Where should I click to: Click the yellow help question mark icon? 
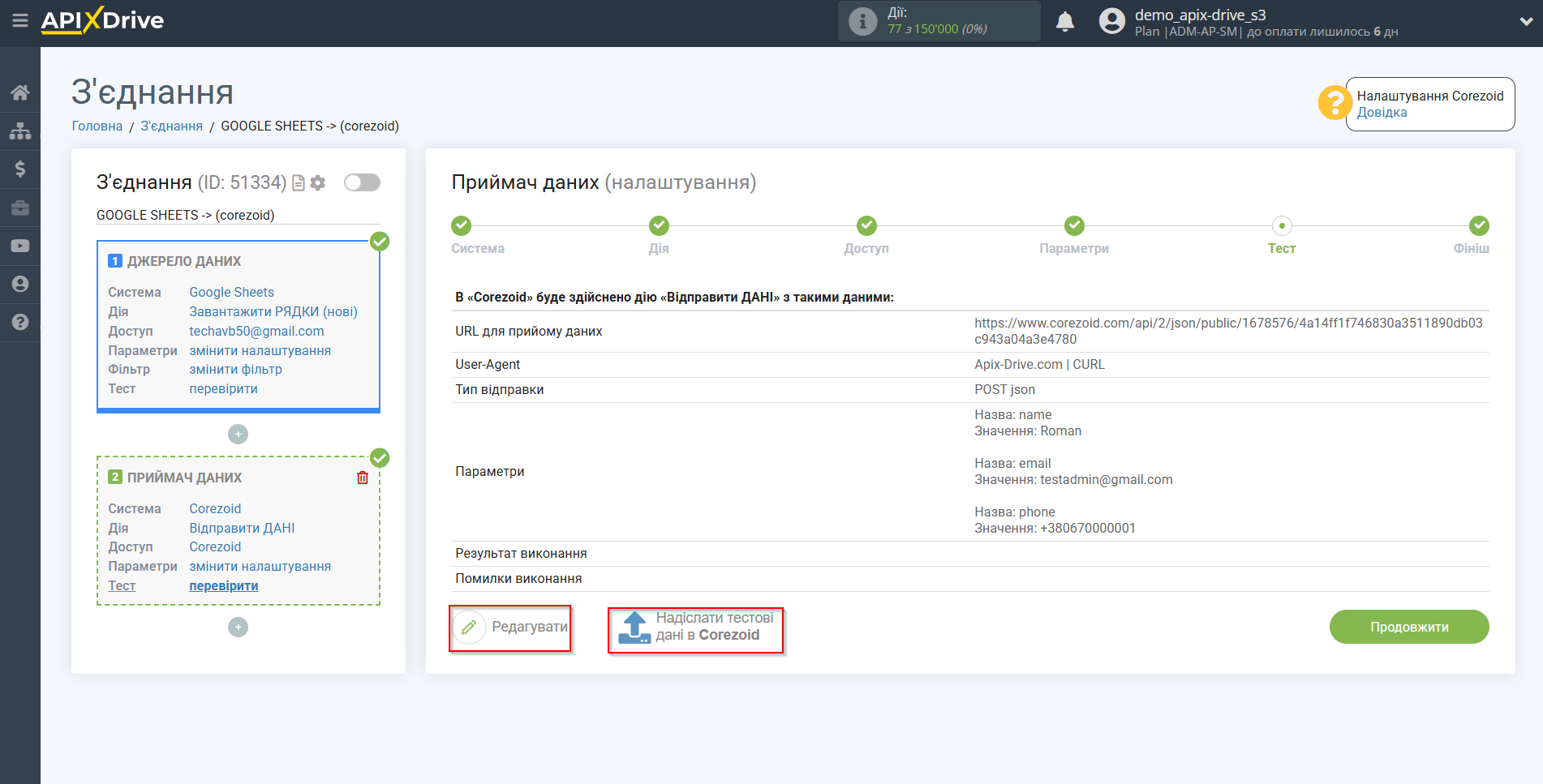[1335, 103]
